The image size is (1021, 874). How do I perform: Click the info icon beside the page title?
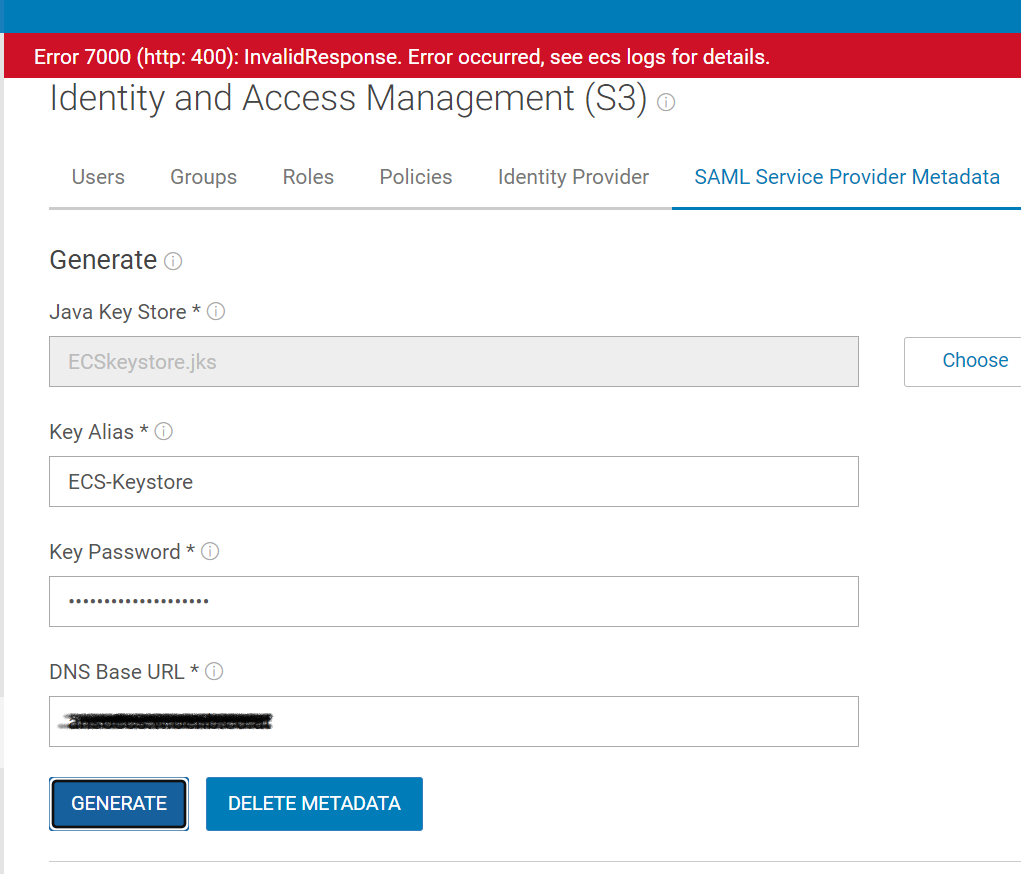pyautogui.click(x=665, y=102)
